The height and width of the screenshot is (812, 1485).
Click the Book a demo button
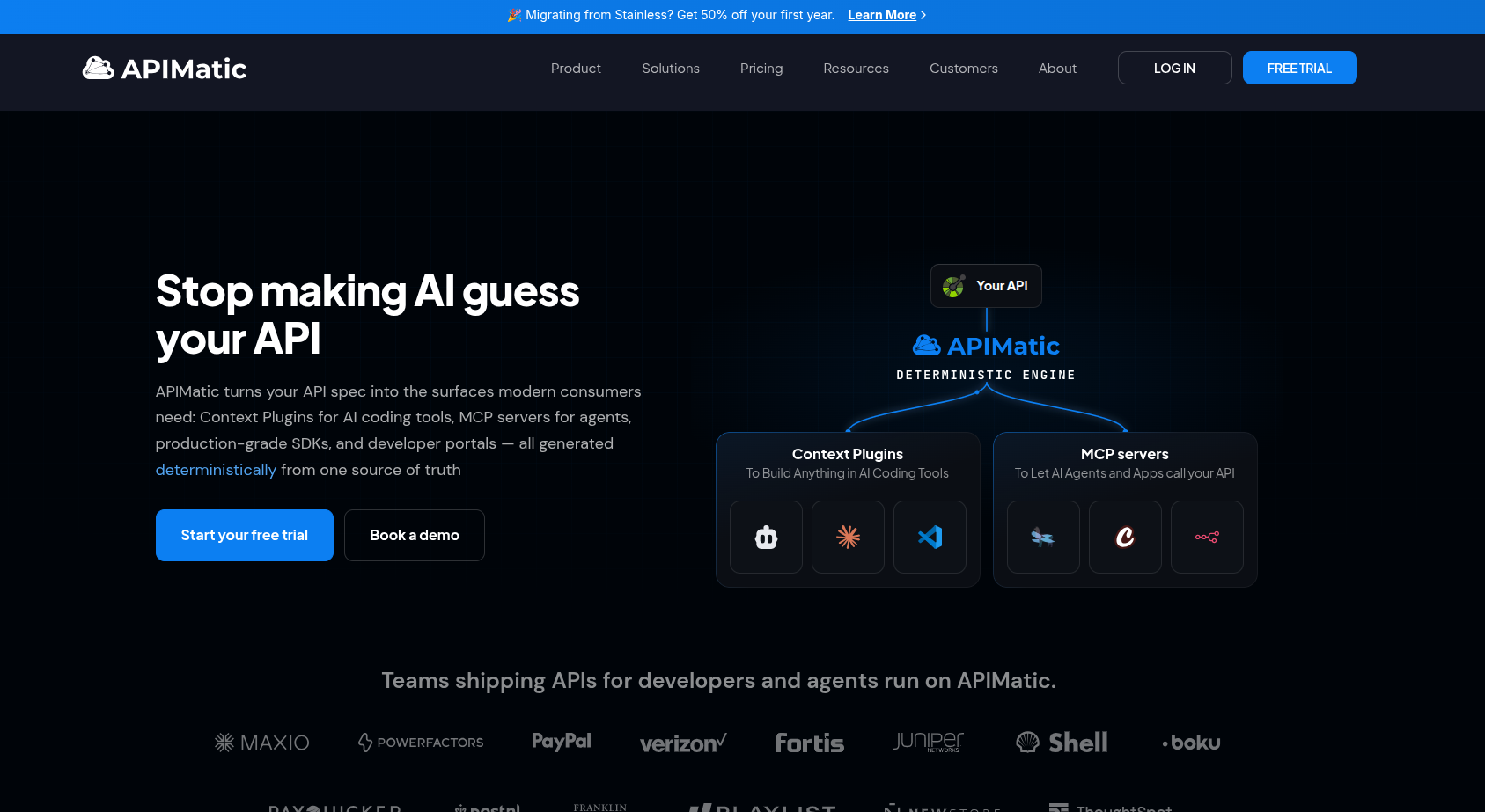click(415, 535)
